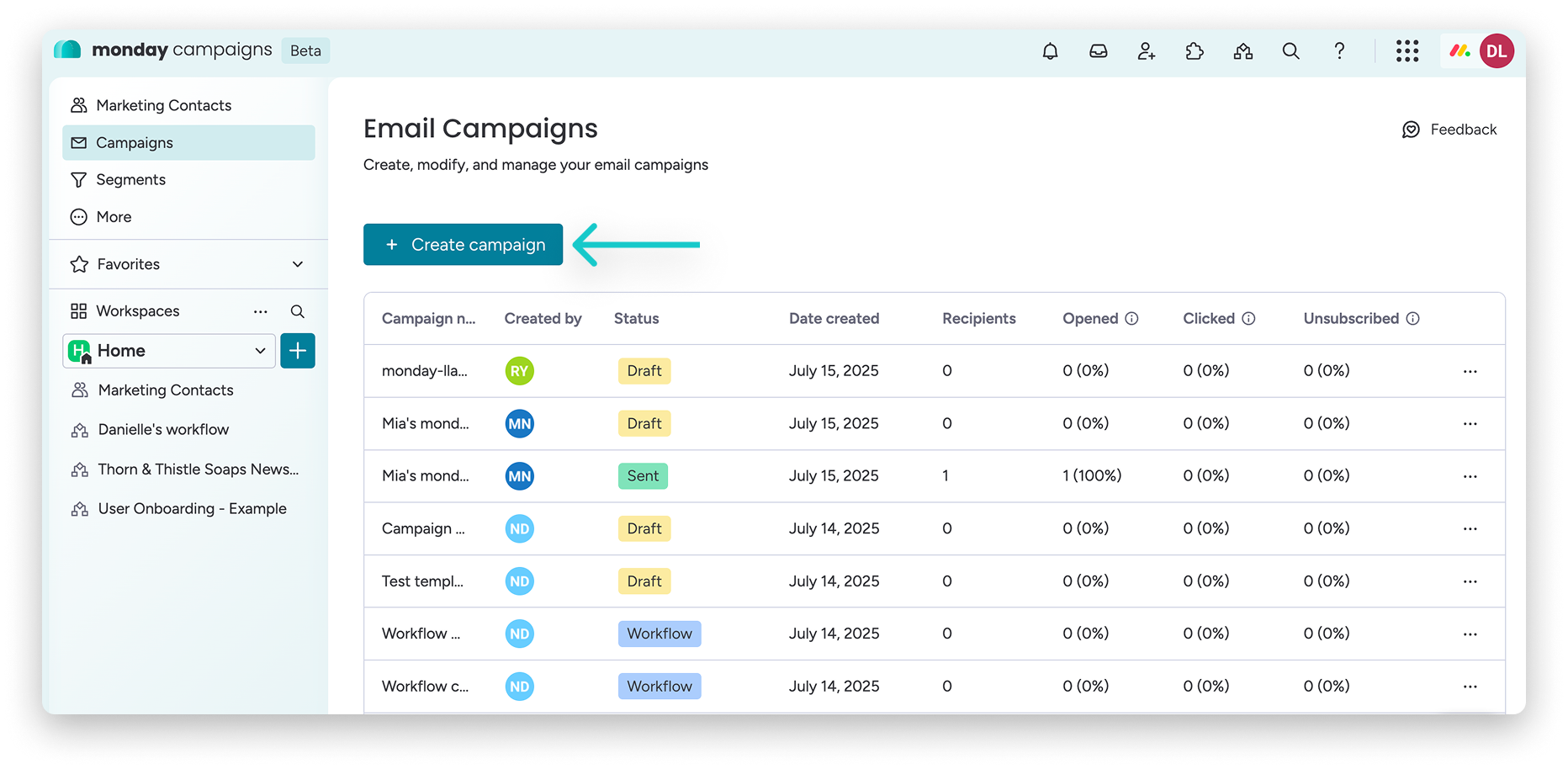Click the RY creator avatar
This screenshot has height=769, width=1568.
point(519,371)
